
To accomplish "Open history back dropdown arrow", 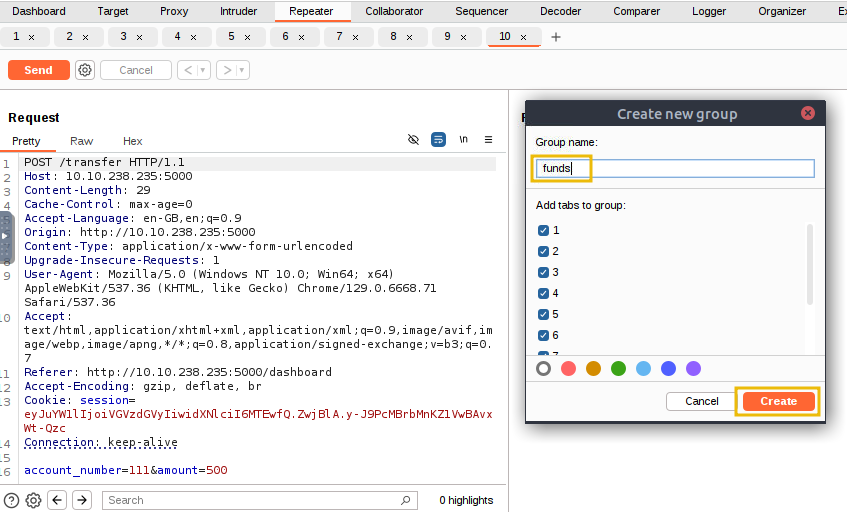I will [x=203, y=70].
